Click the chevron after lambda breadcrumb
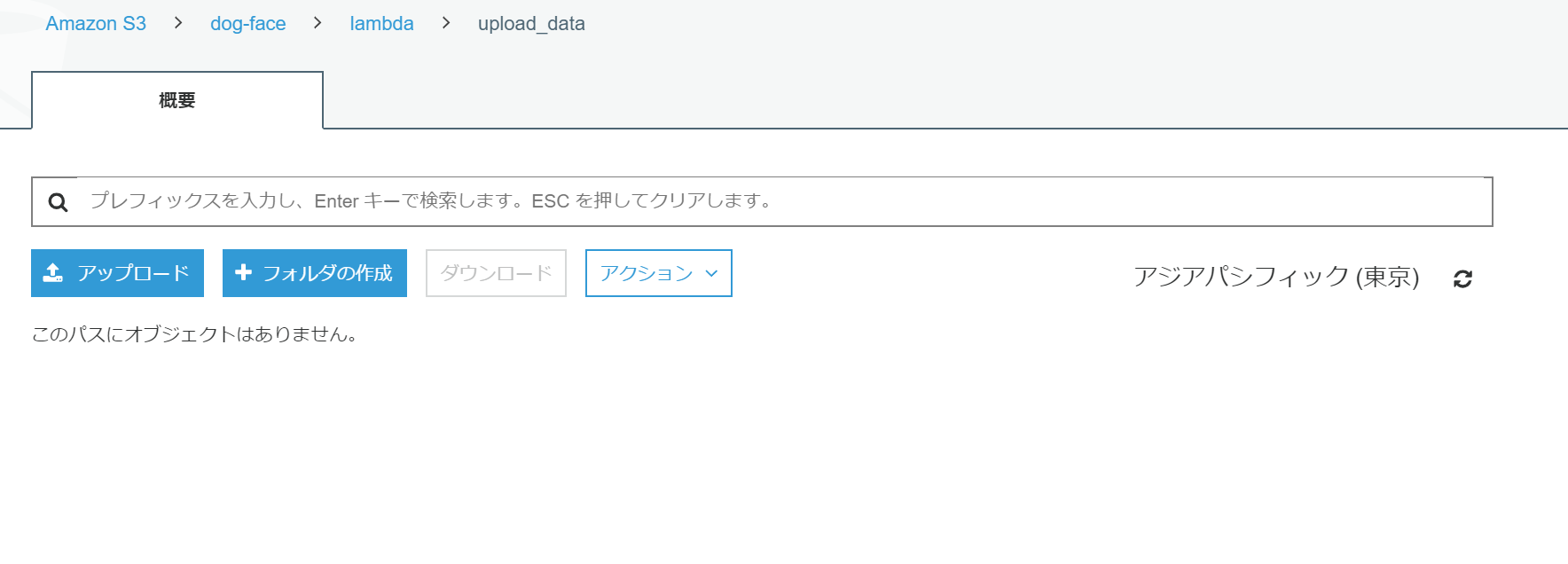Viewport: 1568px width, 564px height. 446,23
